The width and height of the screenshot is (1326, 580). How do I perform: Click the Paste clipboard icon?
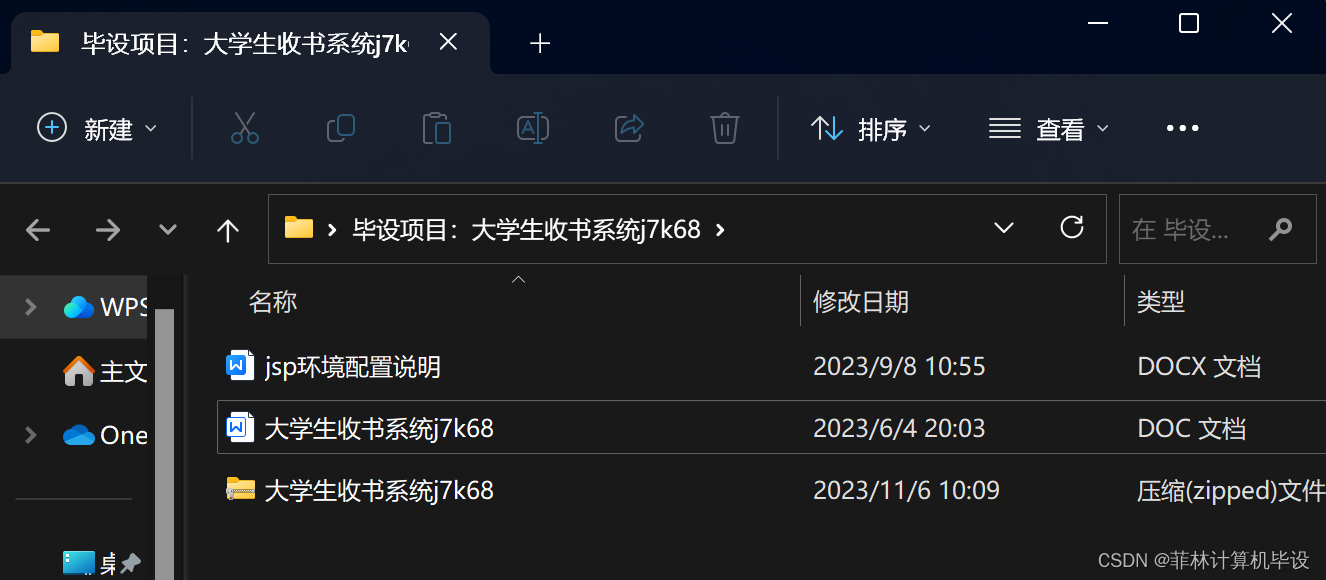437,128
